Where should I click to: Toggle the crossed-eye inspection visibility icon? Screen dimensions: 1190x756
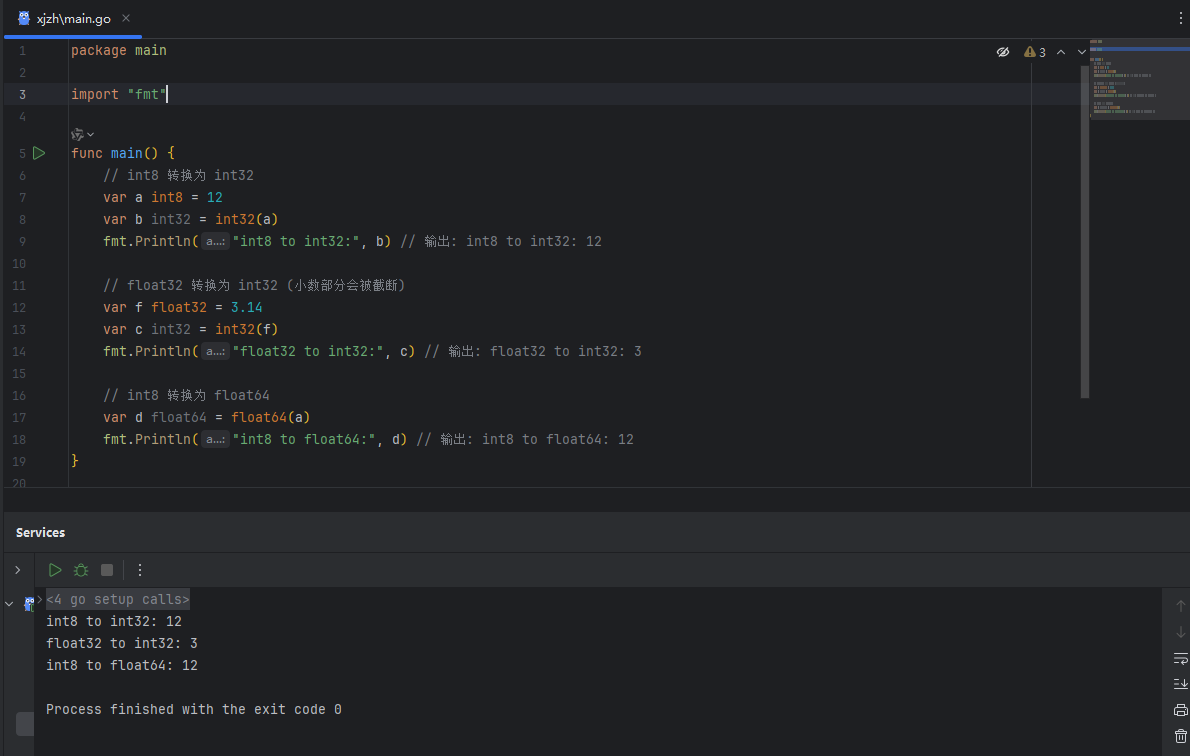[1003, 52]
